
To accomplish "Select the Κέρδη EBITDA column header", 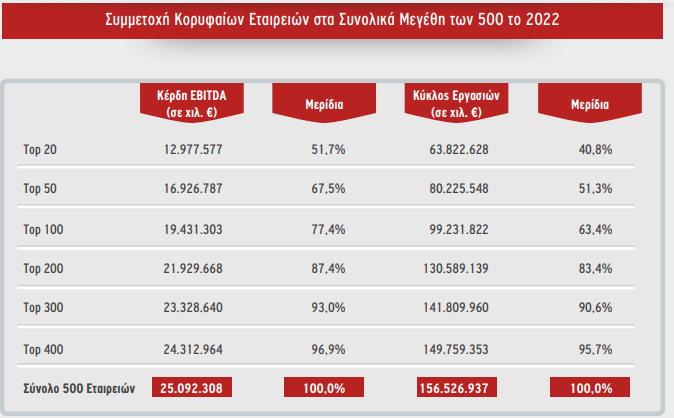I will 193,102.
